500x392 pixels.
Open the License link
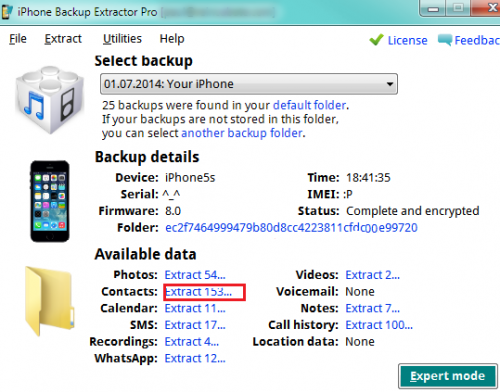(407, 40)
